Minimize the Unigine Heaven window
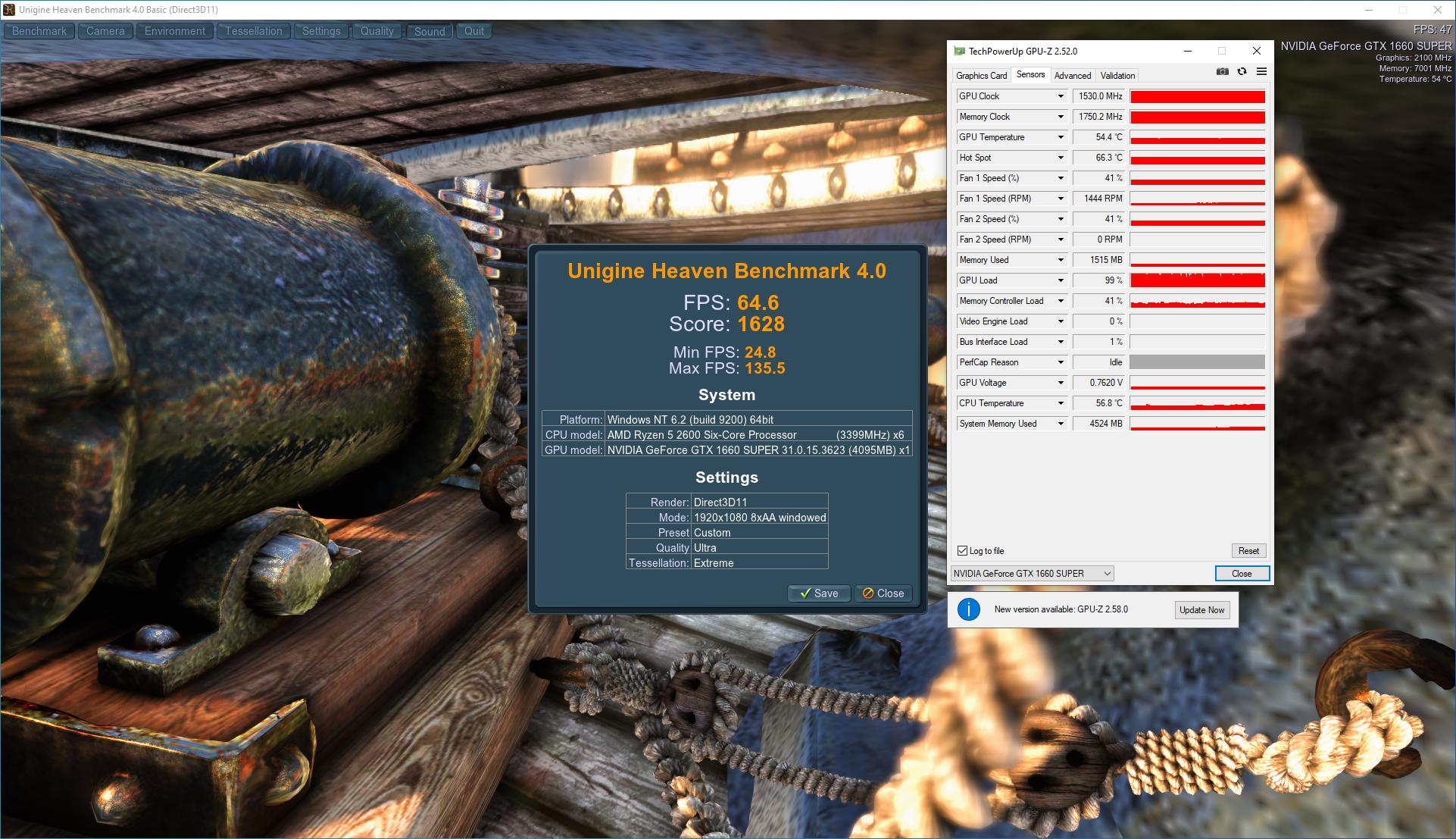 click(1369, 10)
